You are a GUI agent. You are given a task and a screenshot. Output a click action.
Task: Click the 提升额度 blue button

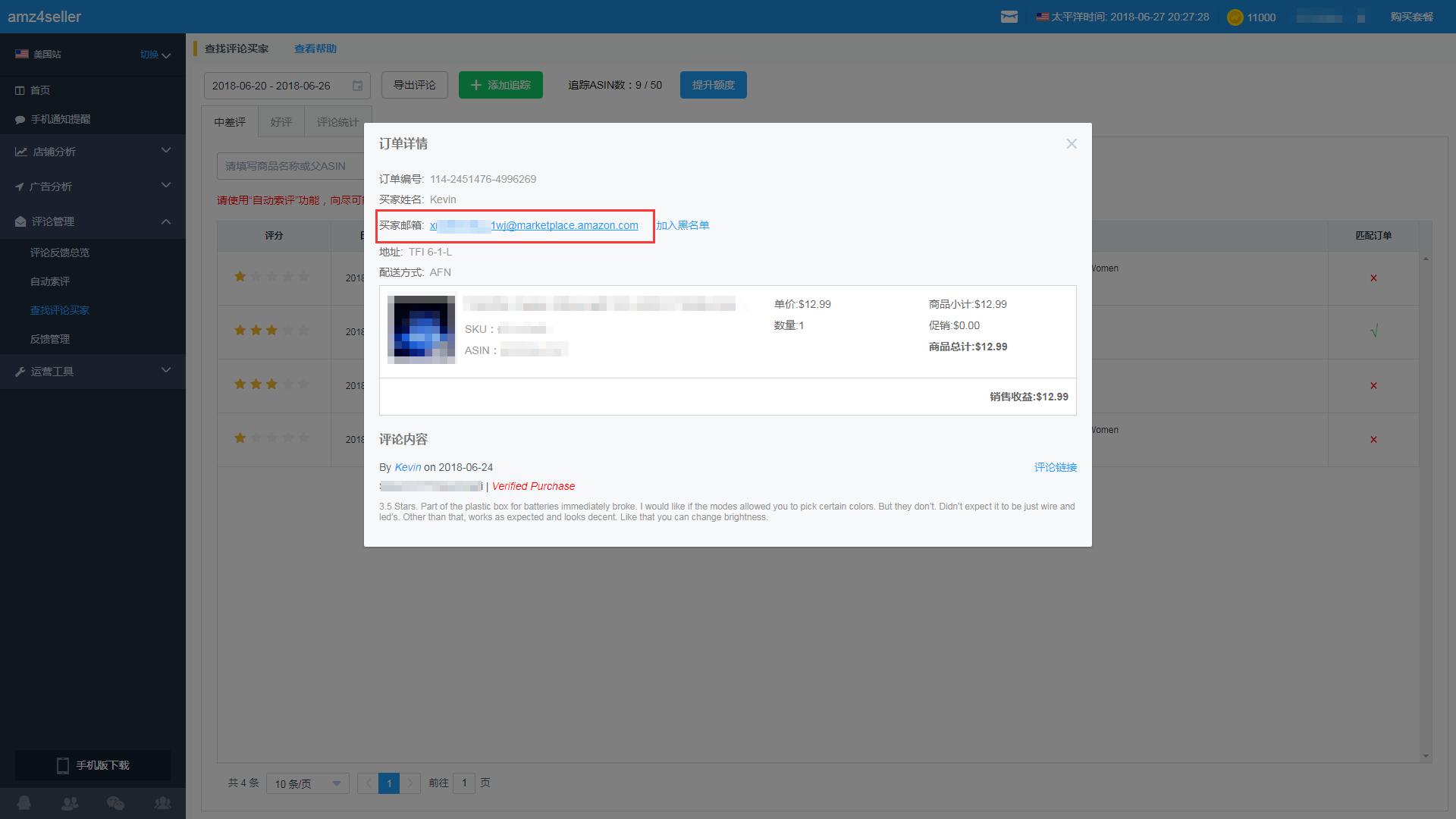(712, 85)
